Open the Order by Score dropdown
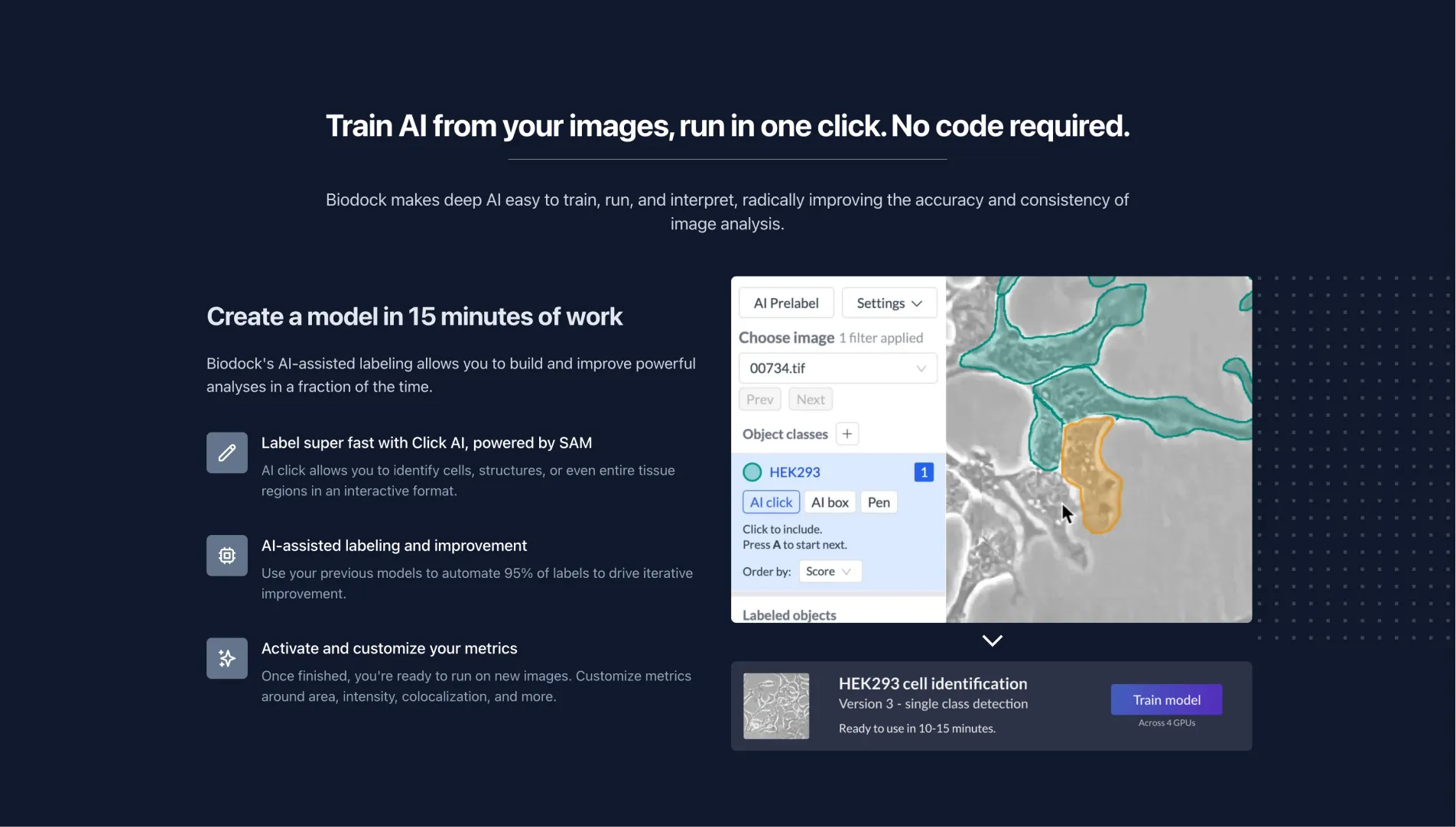The image size is (1456, 827). click(x=829, y=572)
